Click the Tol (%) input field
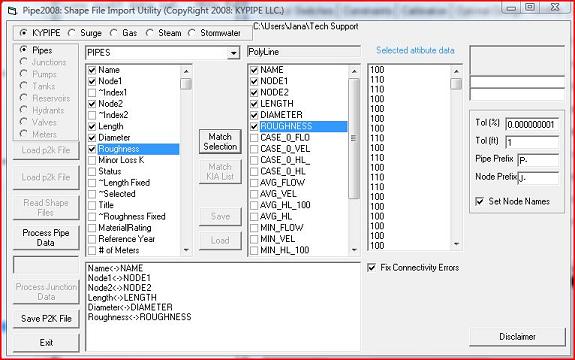 [532, 125]
